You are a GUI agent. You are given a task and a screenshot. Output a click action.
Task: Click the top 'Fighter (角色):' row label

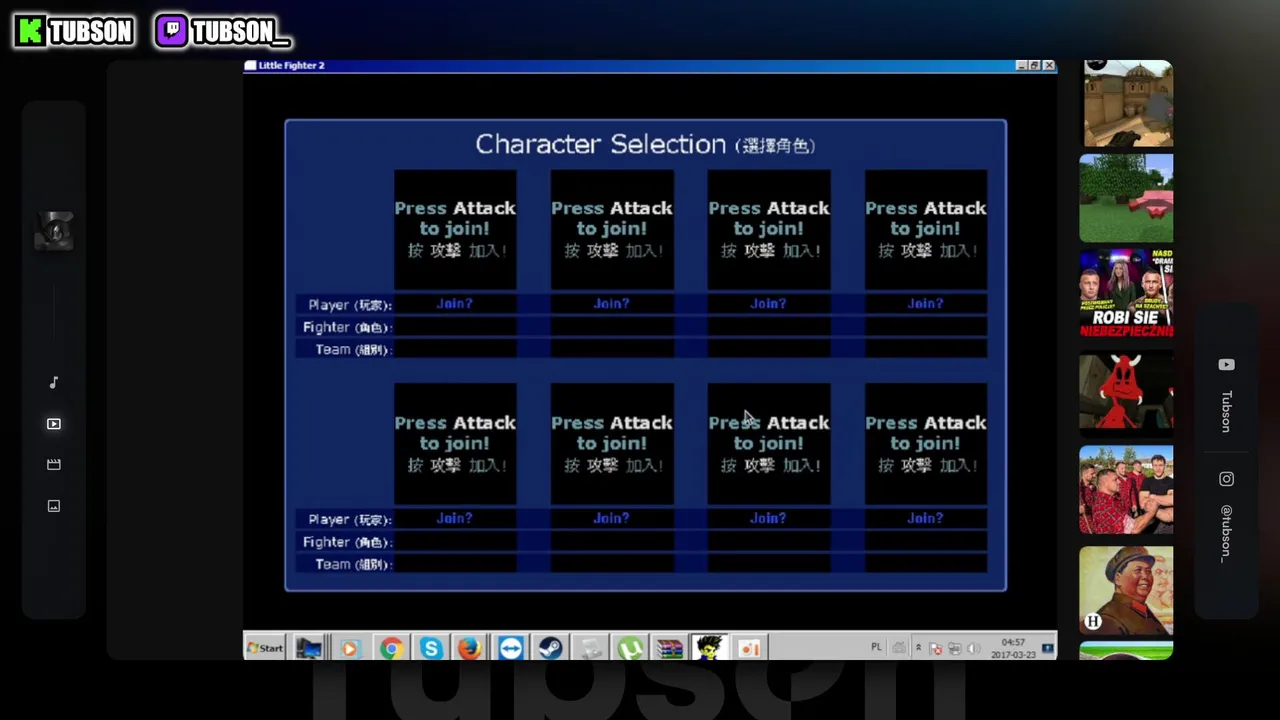tap(347, 328)
